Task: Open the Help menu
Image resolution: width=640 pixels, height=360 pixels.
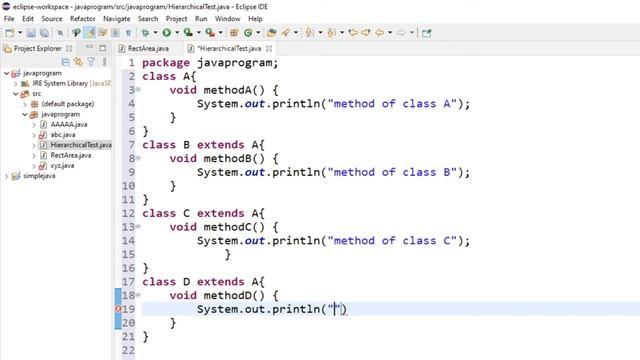Action: (255, 19)
